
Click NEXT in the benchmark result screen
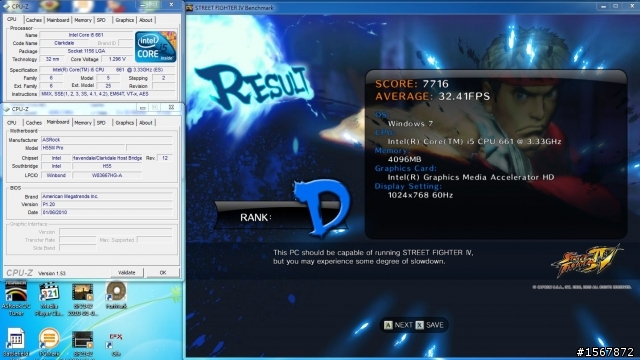(x=404, y=325)
